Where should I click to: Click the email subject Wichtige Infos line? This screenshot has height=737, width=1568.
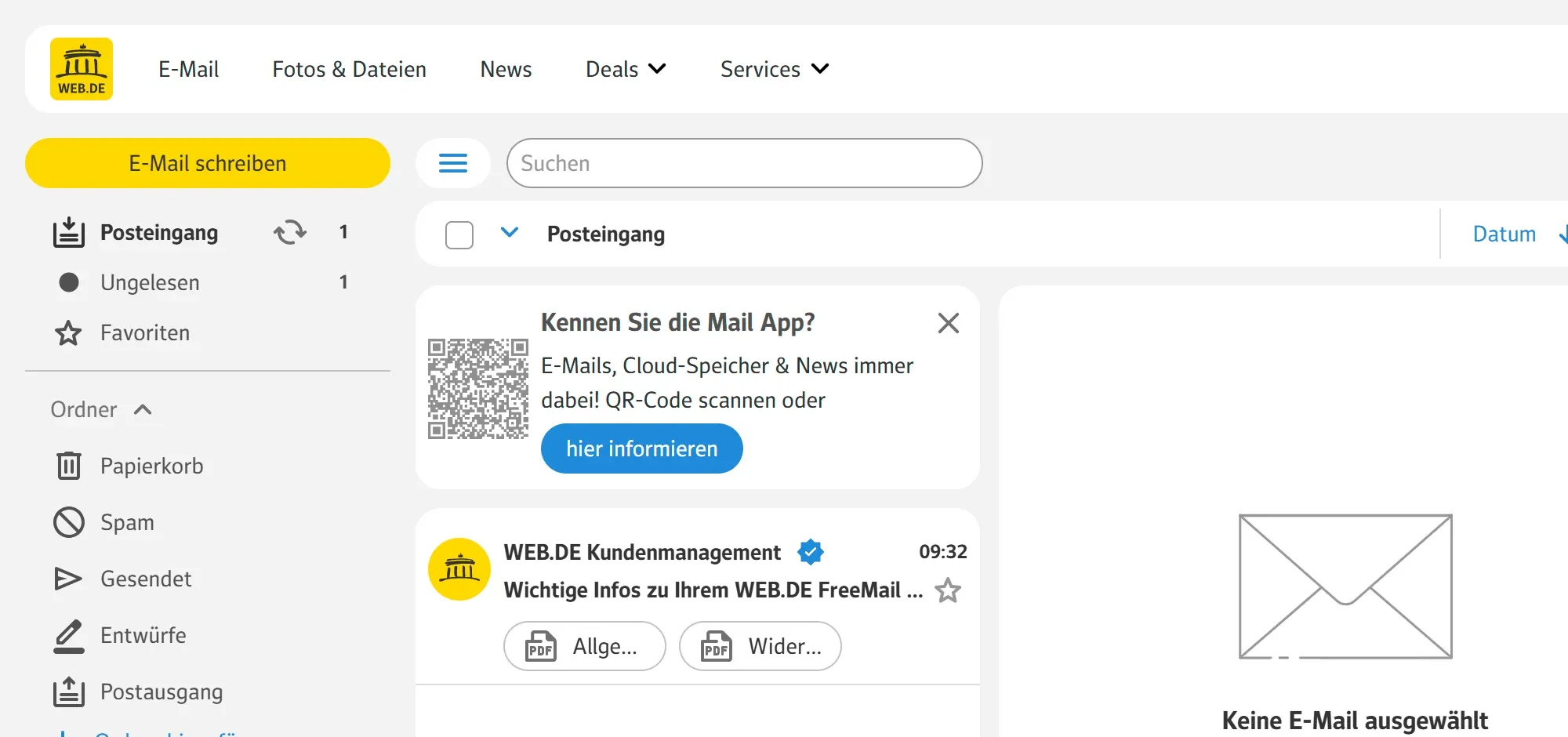click(x=713, y=590)
